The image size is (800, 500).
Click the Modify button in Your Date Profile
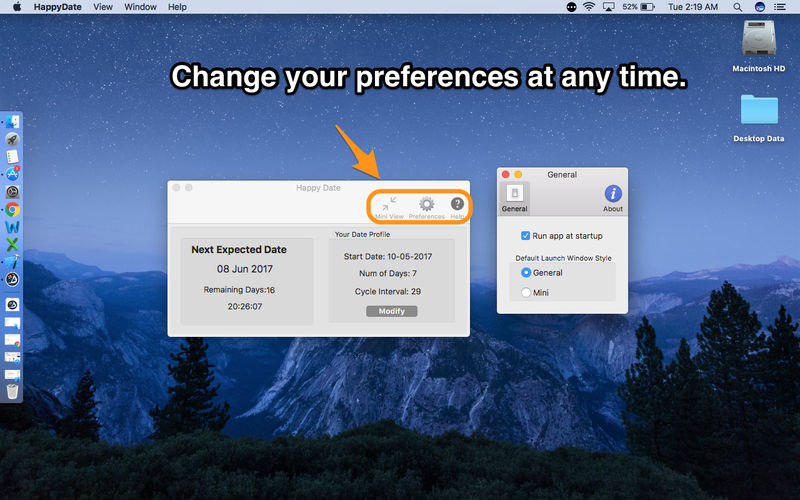(x=391, y=311)
